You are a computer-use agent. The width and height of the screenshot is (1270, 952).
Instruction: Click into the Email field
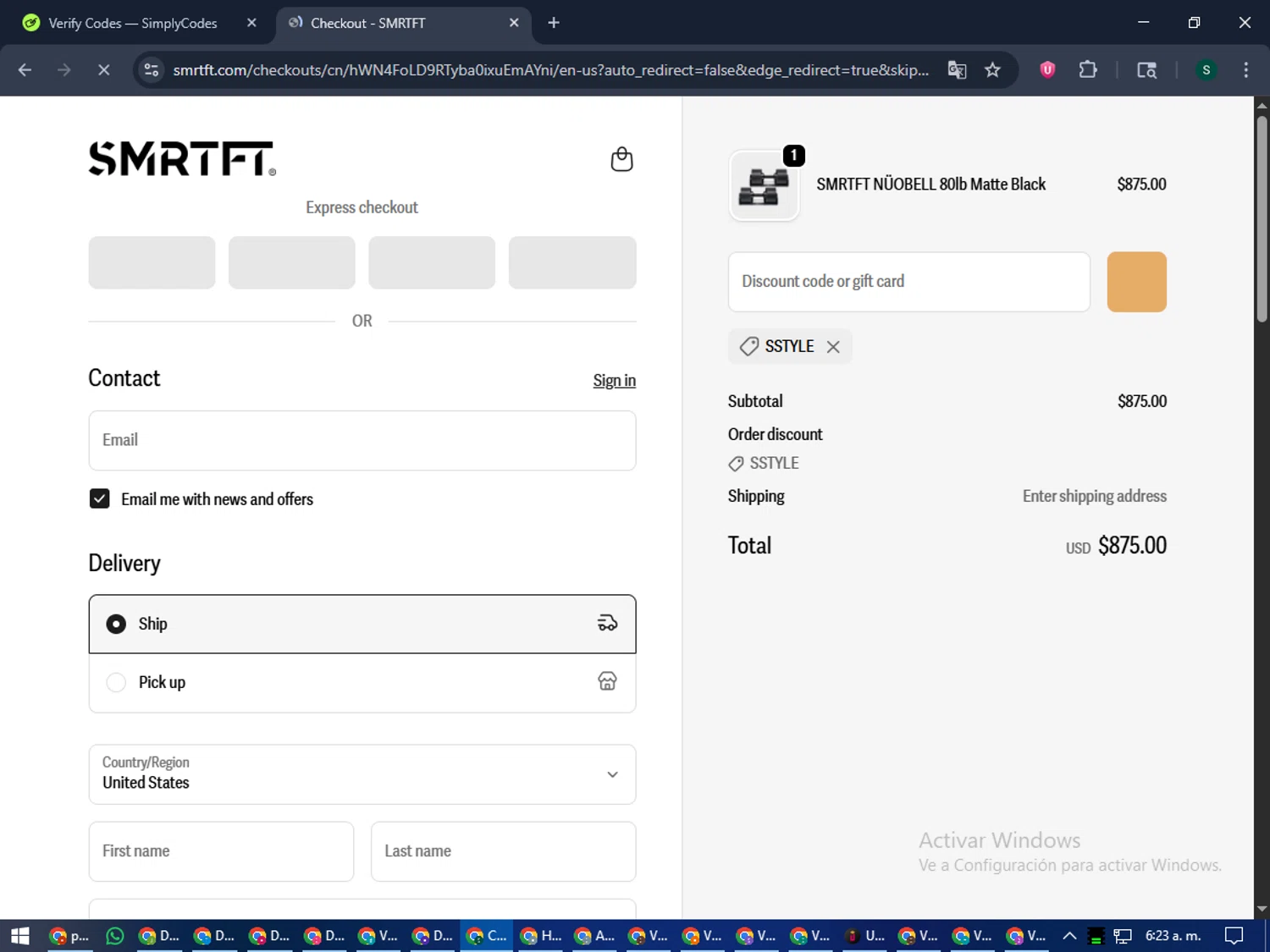click(x=362, y=441)
